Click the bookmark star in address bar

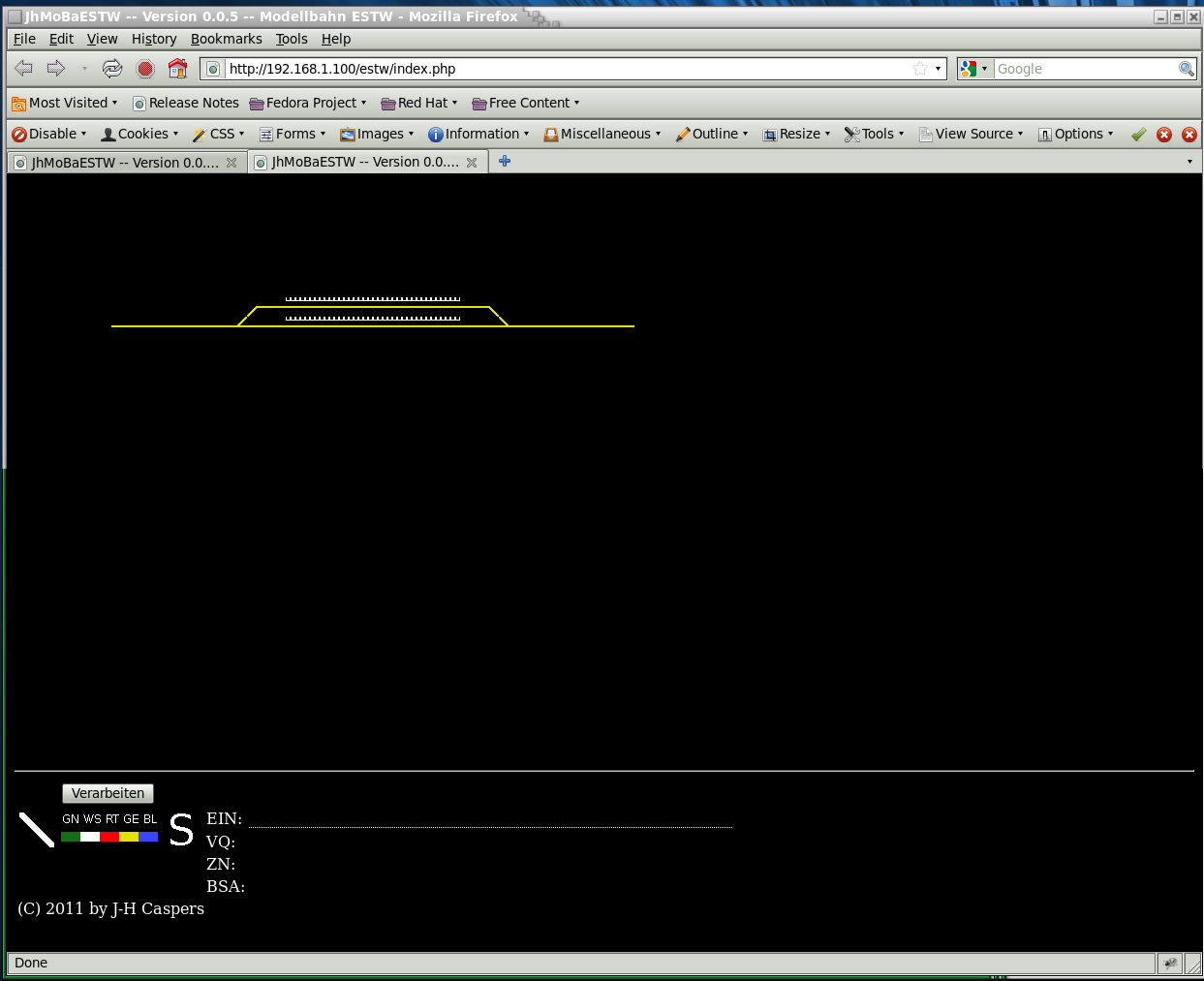click(919, 69)
